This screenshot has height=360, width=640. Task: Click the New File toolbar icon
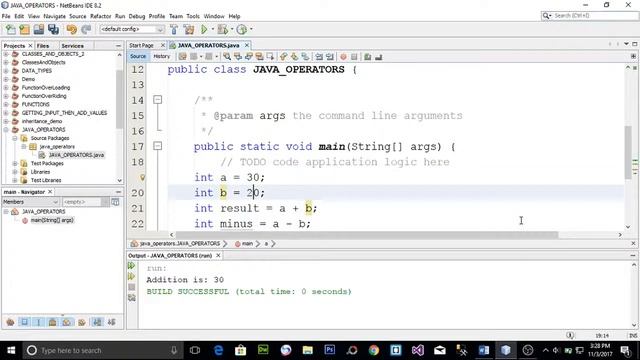tap(11, 29)
